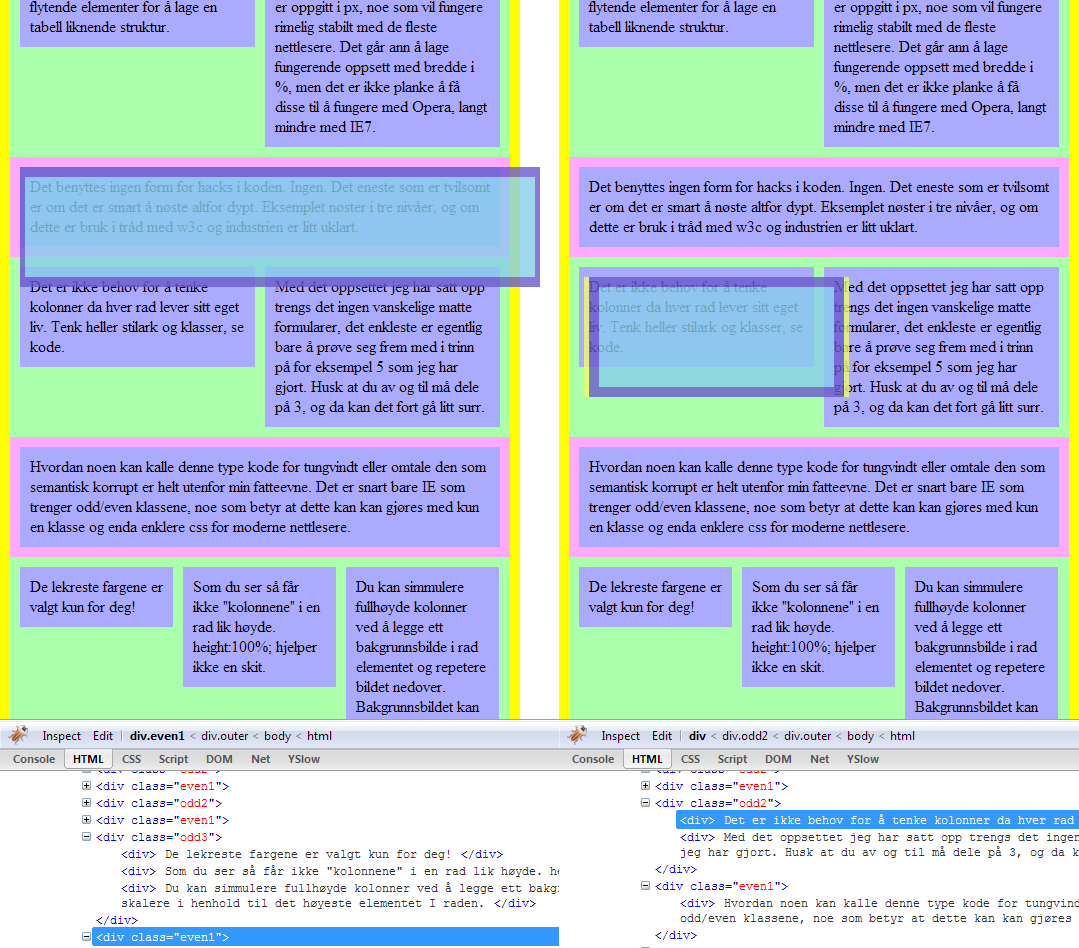Collapse the odd3 div node in left panel
This screenshot has height=948, width=1079.
[x=87, y=837]
